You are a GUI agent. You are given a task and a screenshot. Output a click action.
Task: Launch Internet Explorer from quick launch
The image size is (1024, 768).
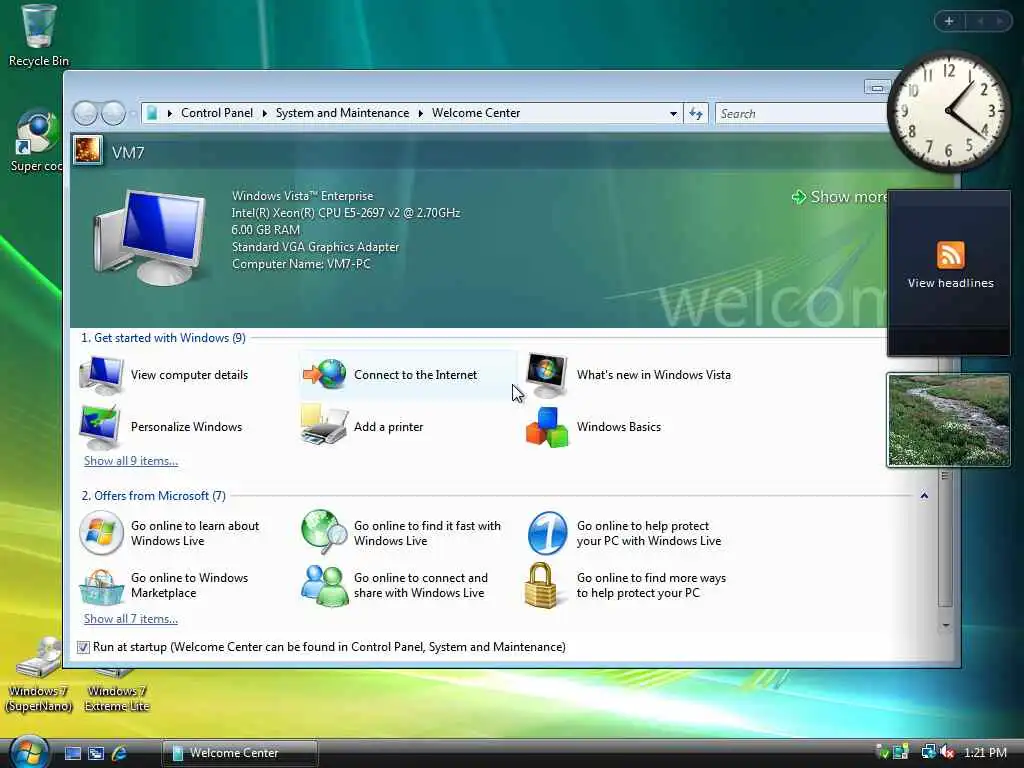click(119, 753)
